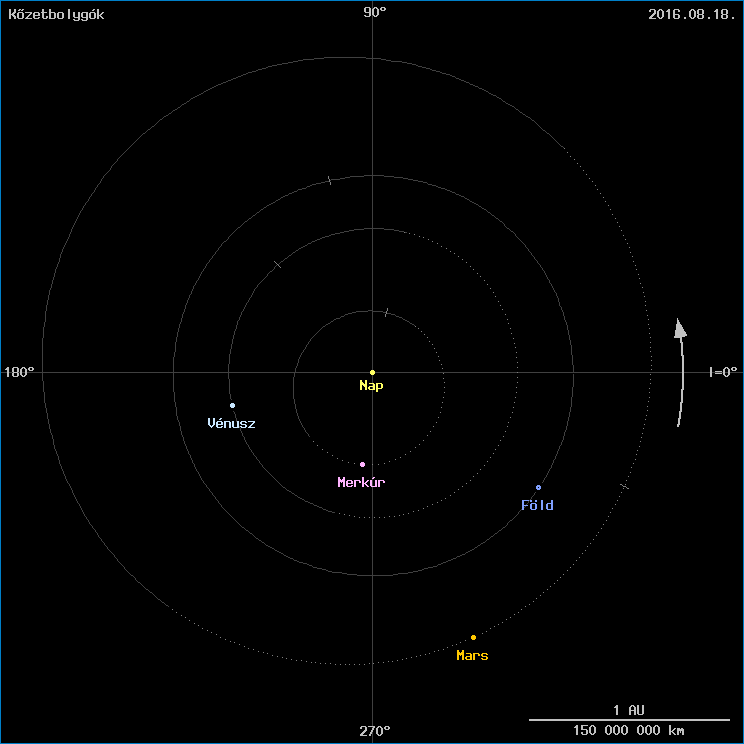The height and width of the screenshot is (744, 744).
Task: Select the 'Föld' label
Action: (537, 505)
